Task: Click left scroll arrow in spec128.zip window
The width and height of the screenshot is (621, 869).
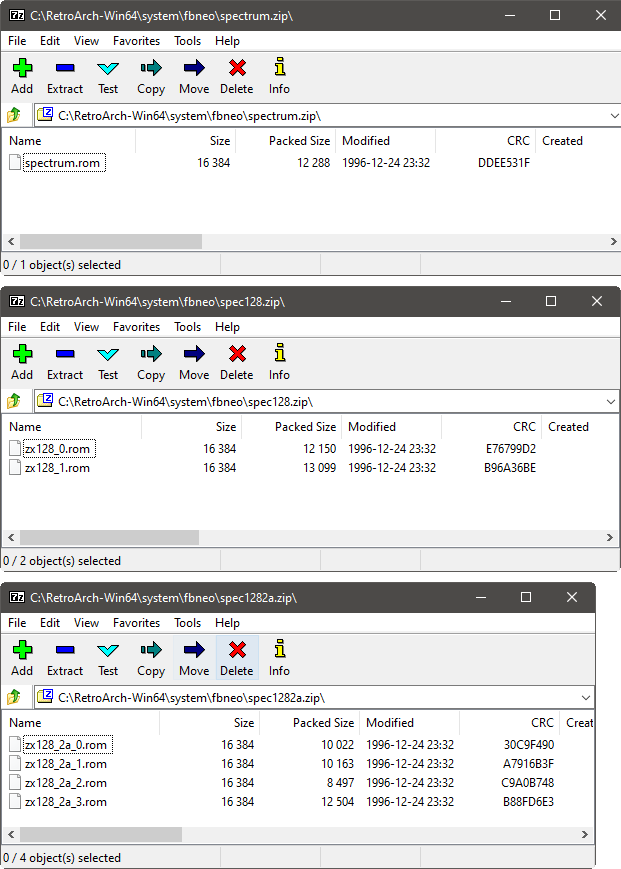Action: coord(11,538)
